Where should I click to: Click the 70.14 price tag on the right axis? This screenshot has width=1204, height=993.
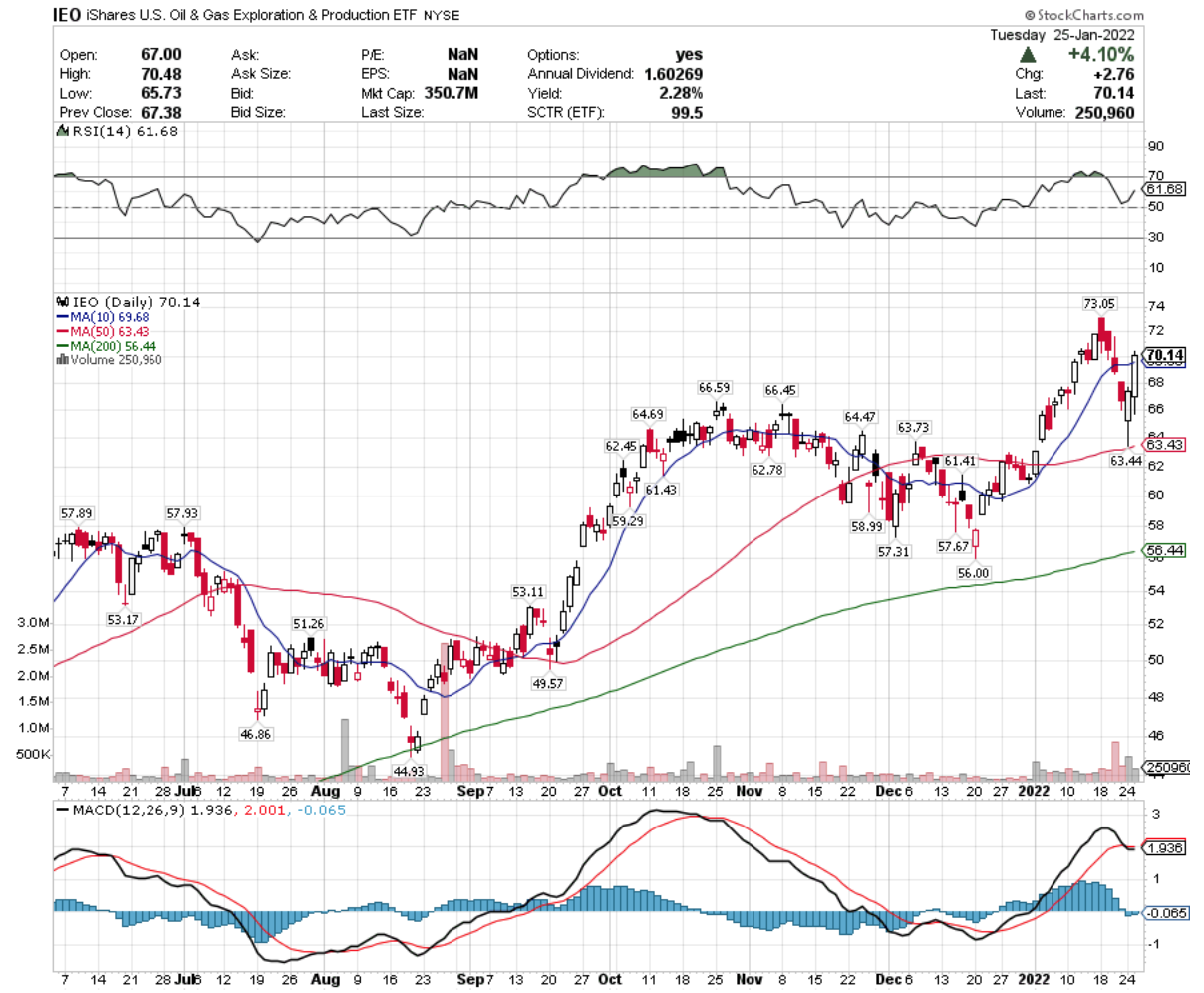click(x=1165, y=355)
